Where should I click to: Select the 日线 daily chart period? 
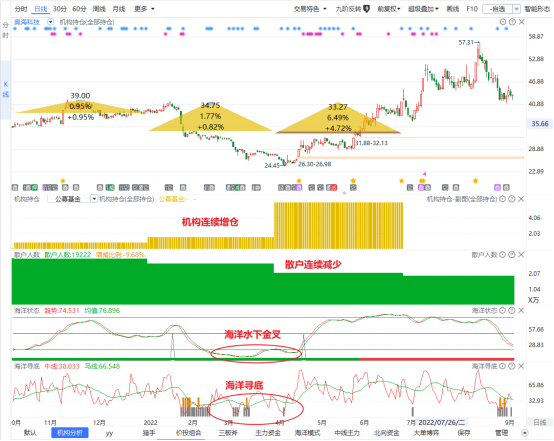pos(41,9)
